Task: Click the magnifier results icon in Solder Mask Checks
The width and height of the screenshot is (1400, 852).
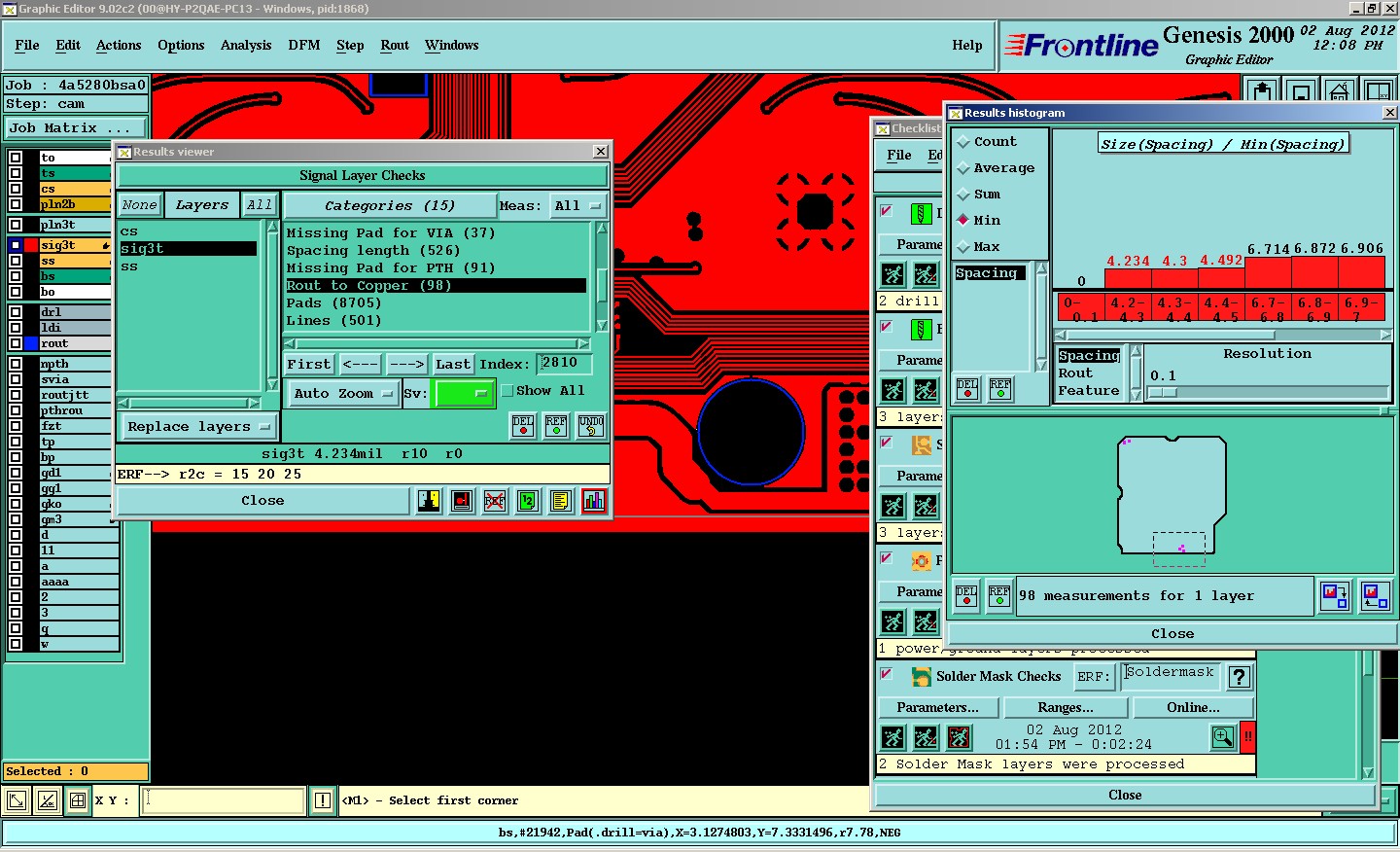Action: (1223, 737)
